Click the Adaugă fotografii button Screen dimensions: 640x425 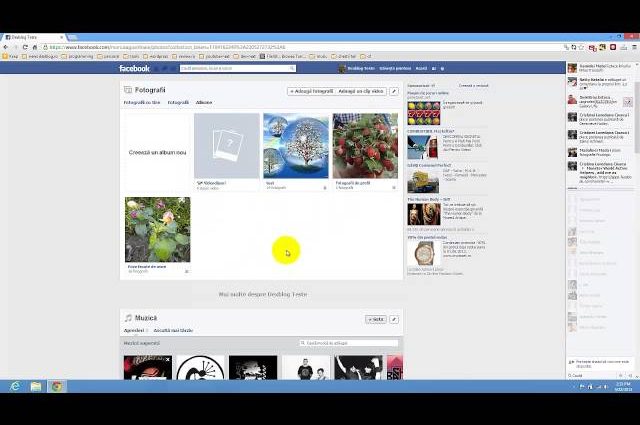tap(311, 91)
